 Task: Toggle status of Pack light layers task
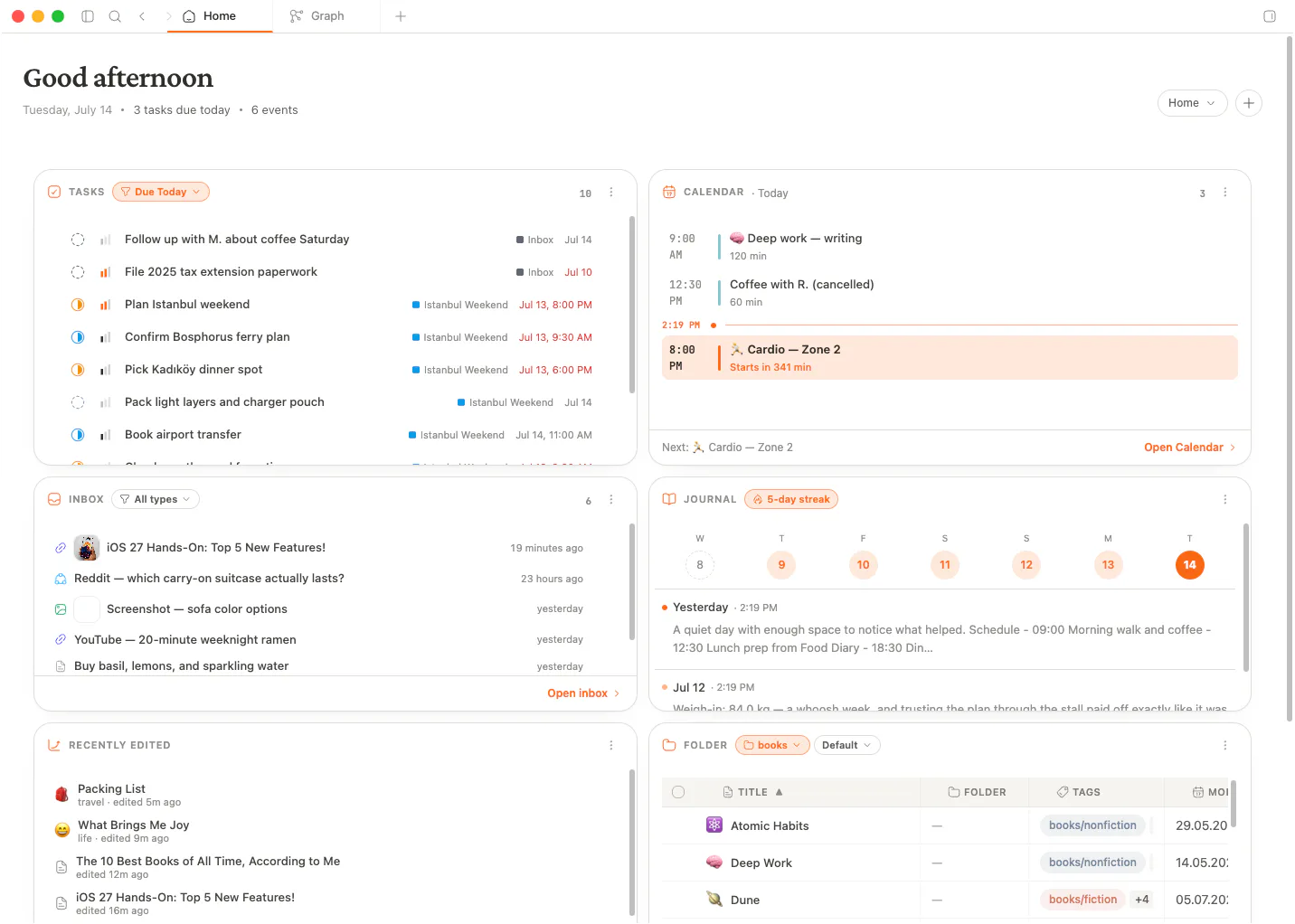click(78, 402)
